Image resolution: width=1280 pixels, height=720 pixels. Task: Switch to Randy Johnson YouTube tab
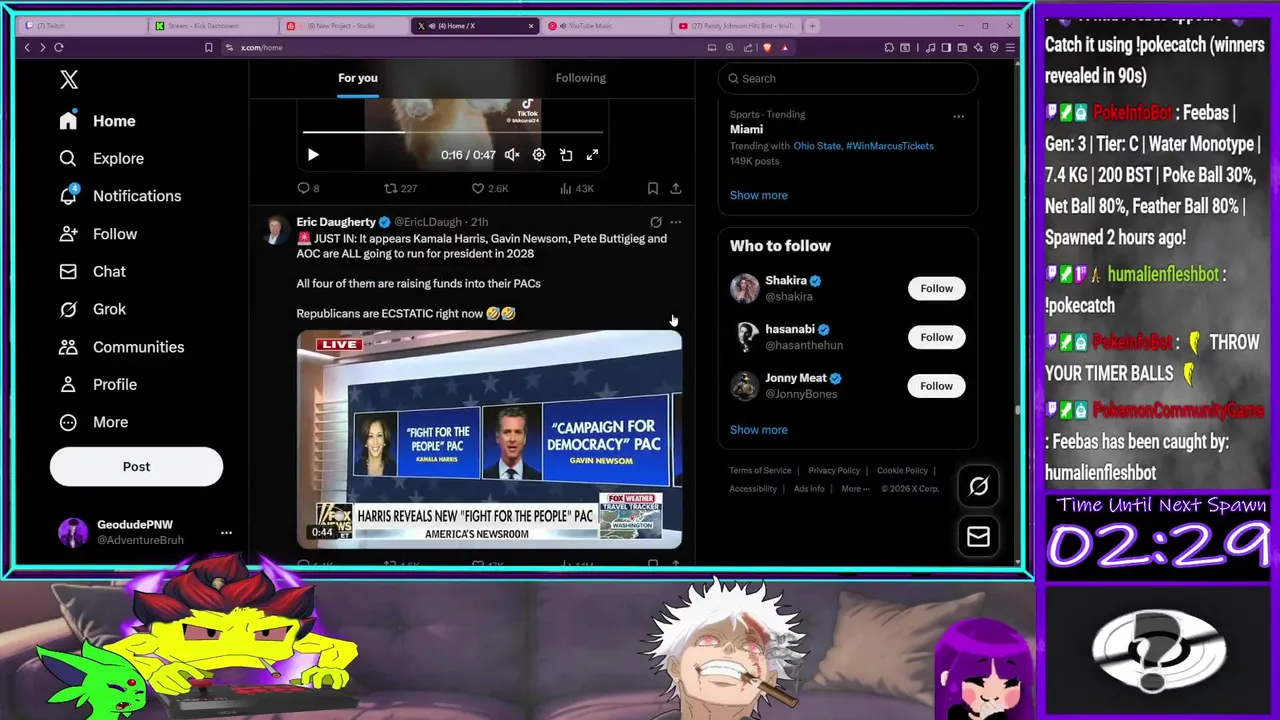coord(735,26)
